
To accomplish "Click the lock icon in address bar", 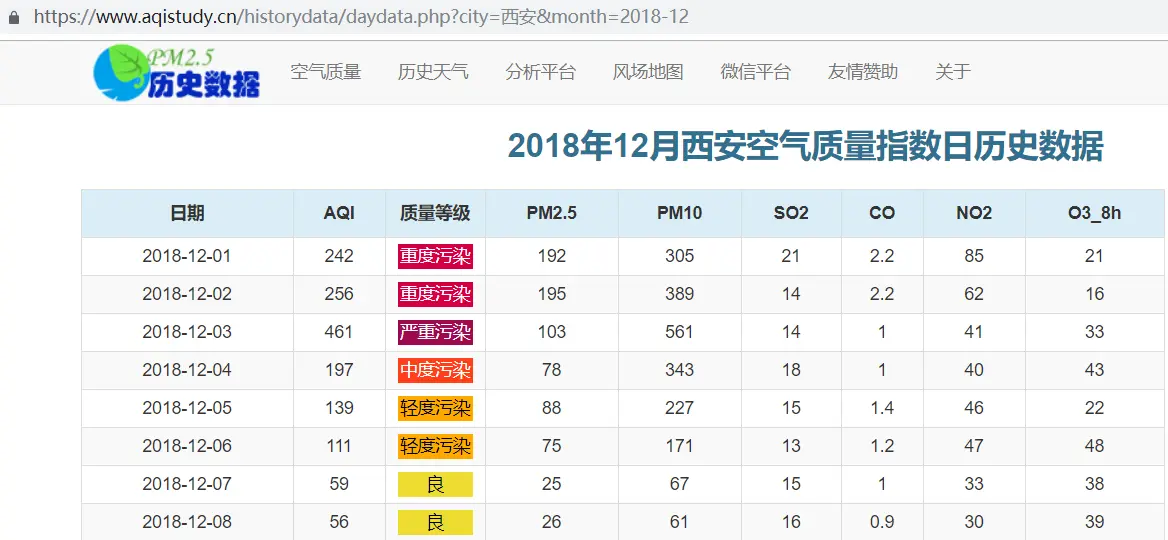I will click(14, 18).
